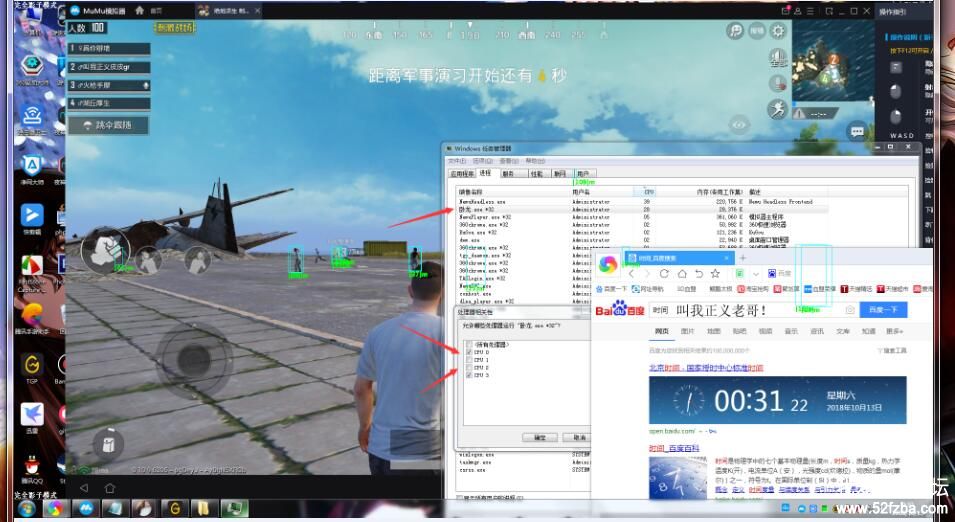
Task: Open the 时间_百度百科 result link
Action: 674,449
